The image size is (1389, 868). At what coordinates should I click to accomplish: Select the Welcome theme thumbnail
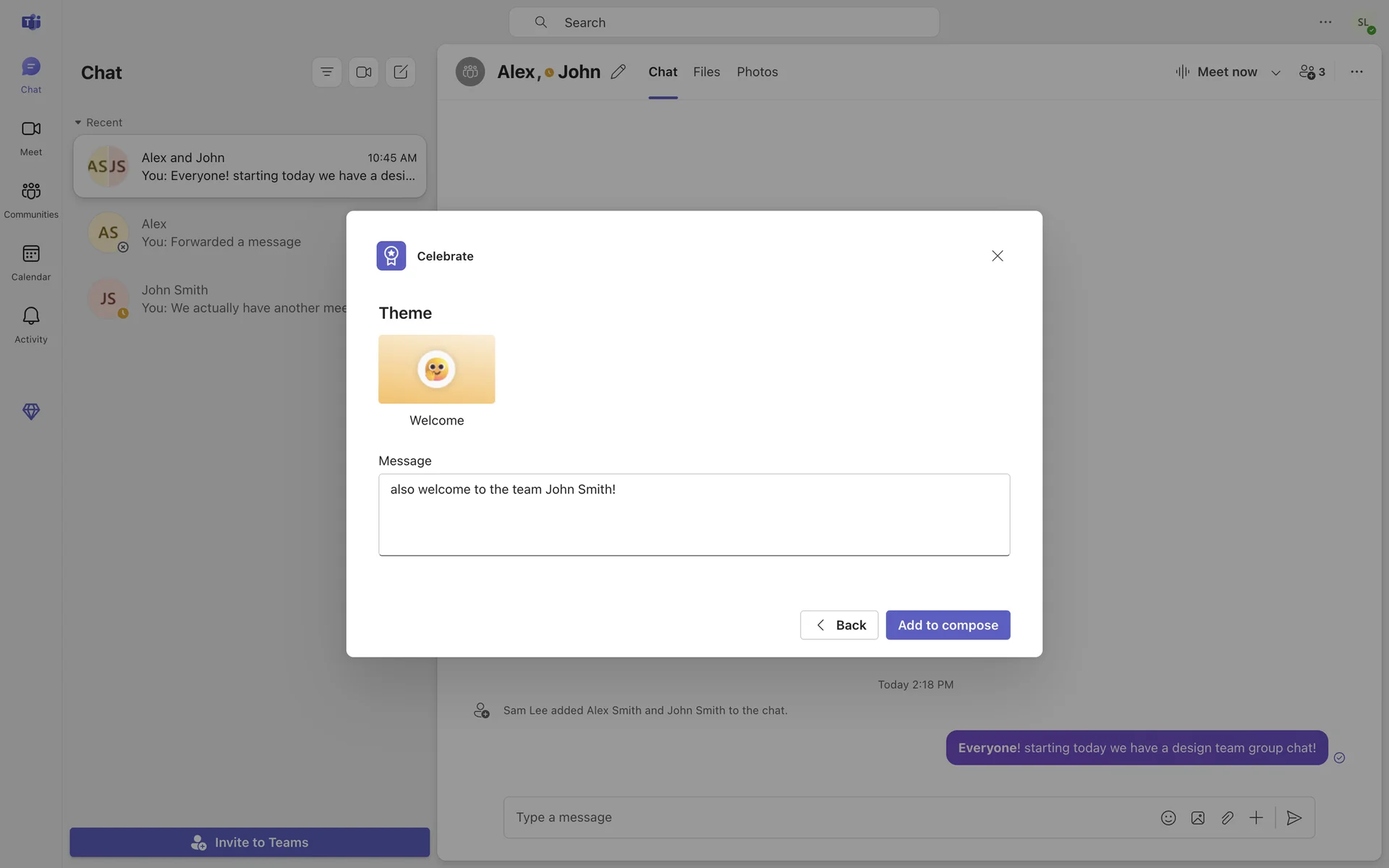point(436,369)
